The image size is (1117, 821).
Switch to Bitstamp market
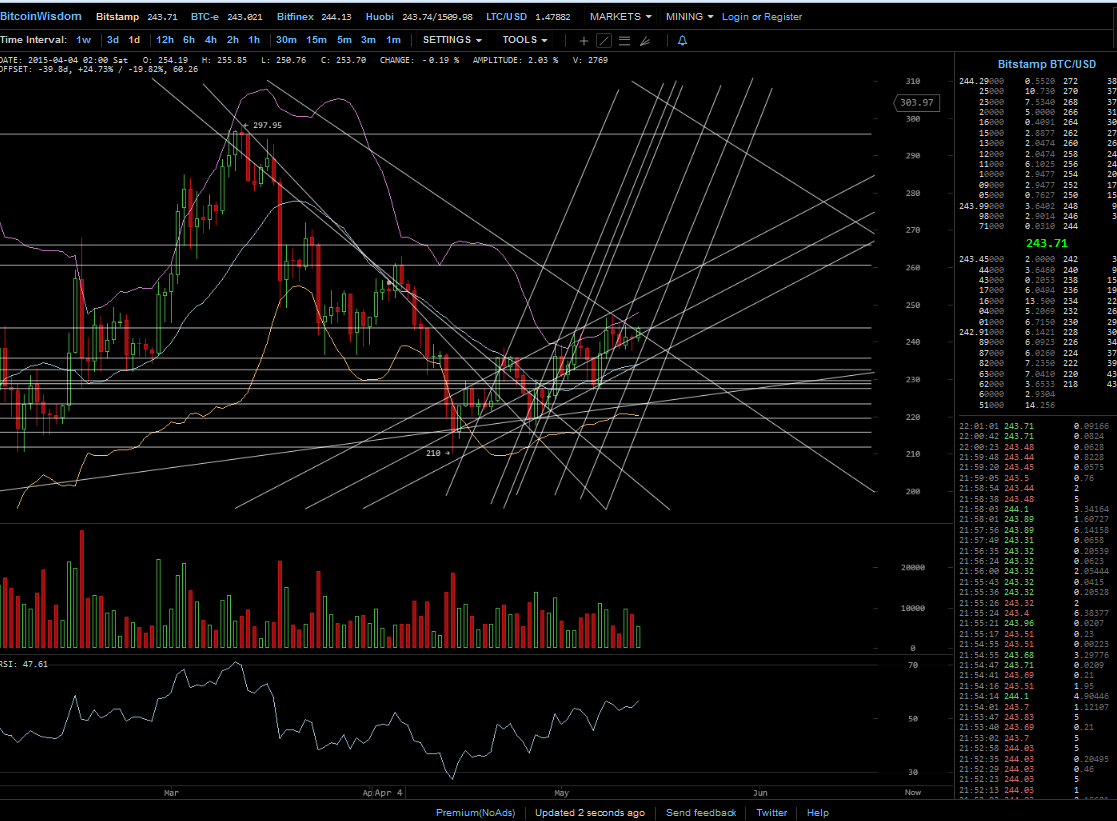click(118, 16)
